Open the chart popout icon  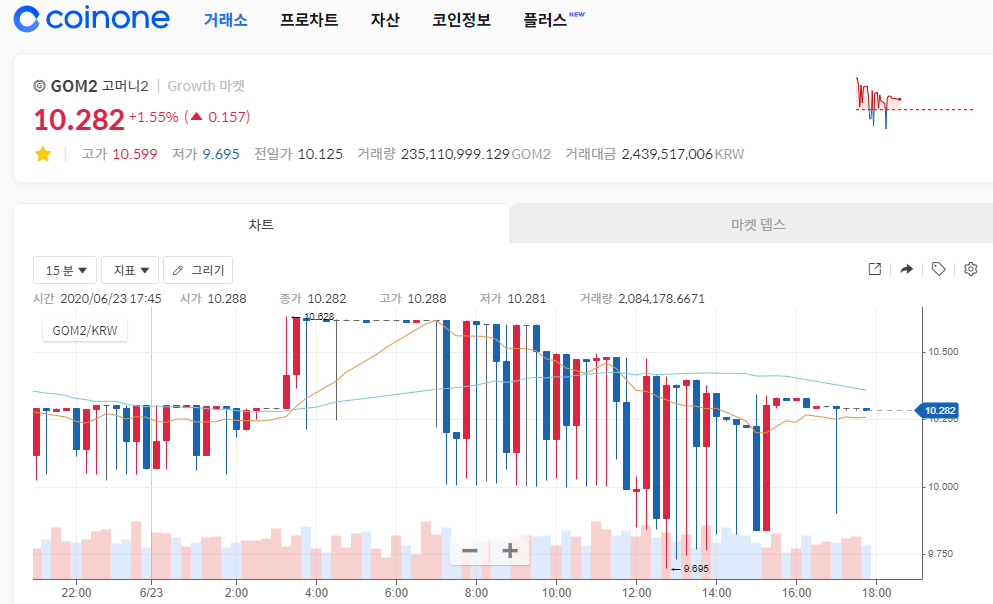coord(875,269)
